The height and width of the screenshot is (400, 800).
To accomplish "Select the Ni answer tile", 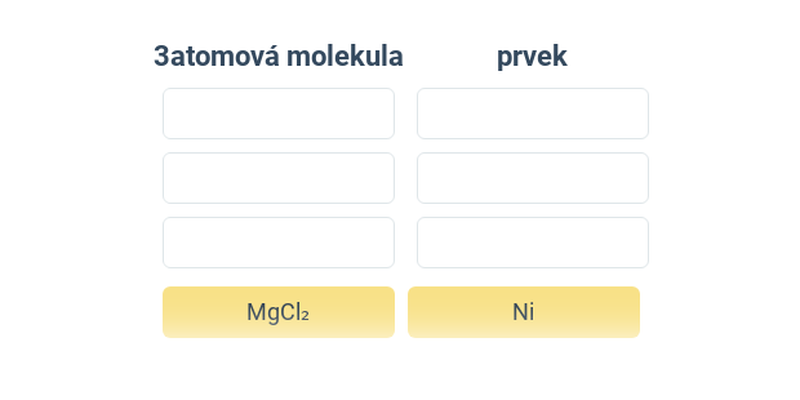I will [x=523, y=312].
